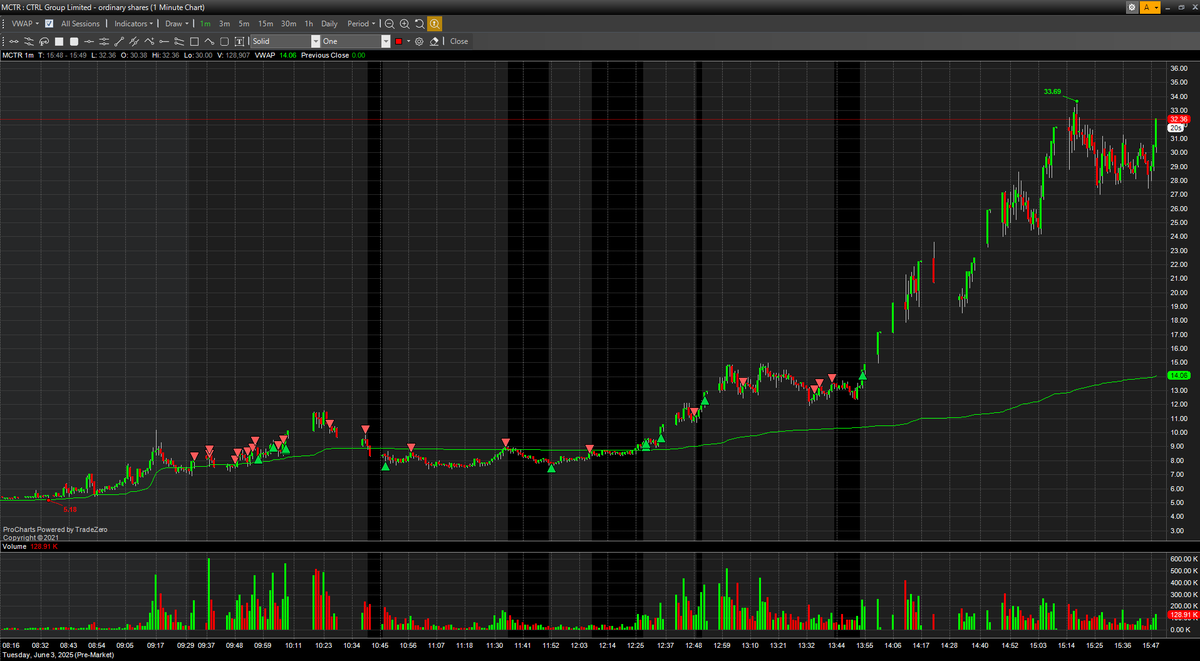Select the diagonal trend line tool
This screenshot has width=1200, height=661.
(x=119, y=41)
